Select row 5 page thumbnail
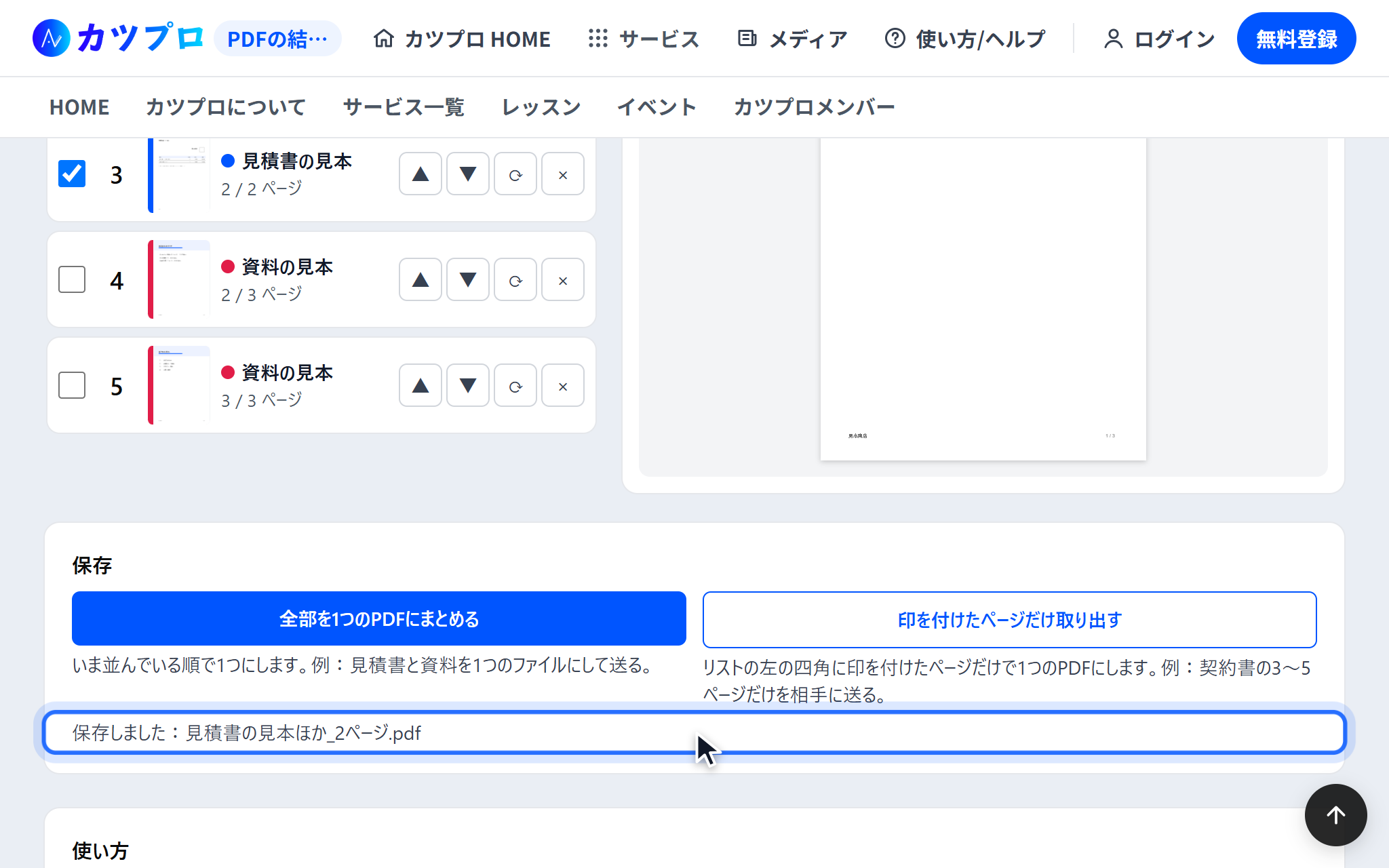Image resolution: width=1389 pixels, height=868 pixels. 179,385
